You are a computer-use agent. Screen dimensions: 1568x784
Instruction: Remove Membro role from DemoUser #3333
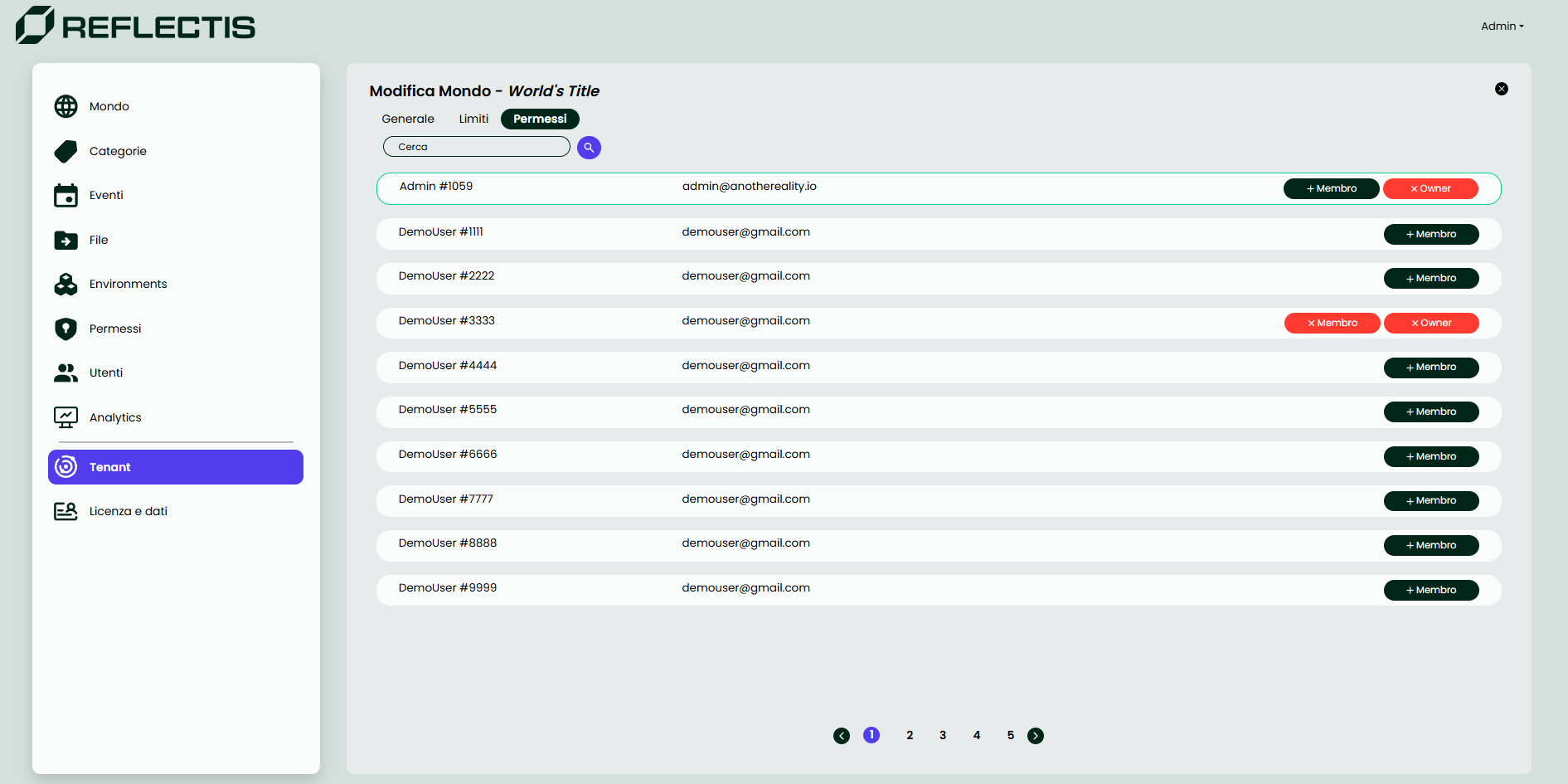(1332, 324)
